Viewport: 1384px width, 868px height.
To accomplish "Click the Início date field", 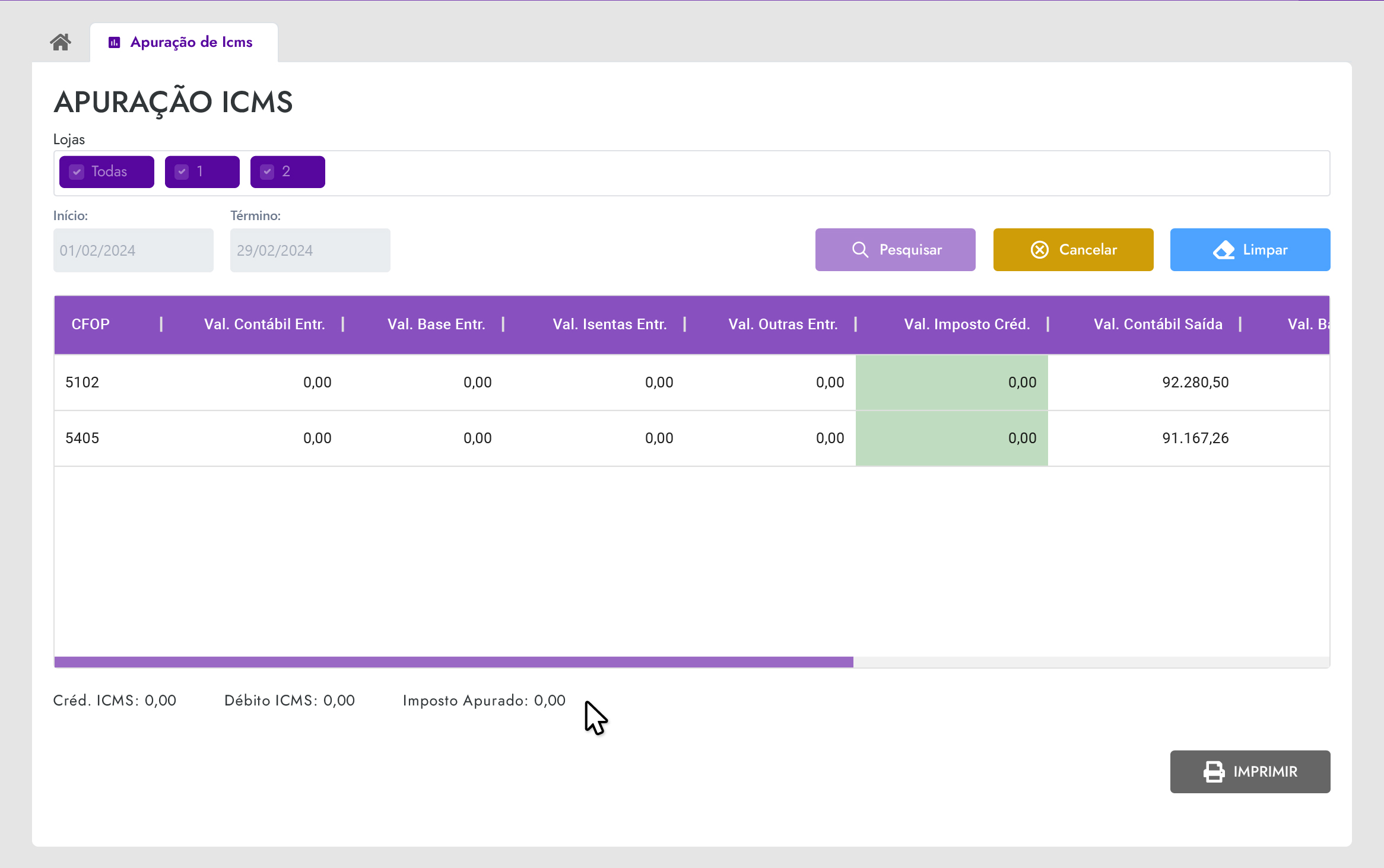I will click(x=133, y=250).
